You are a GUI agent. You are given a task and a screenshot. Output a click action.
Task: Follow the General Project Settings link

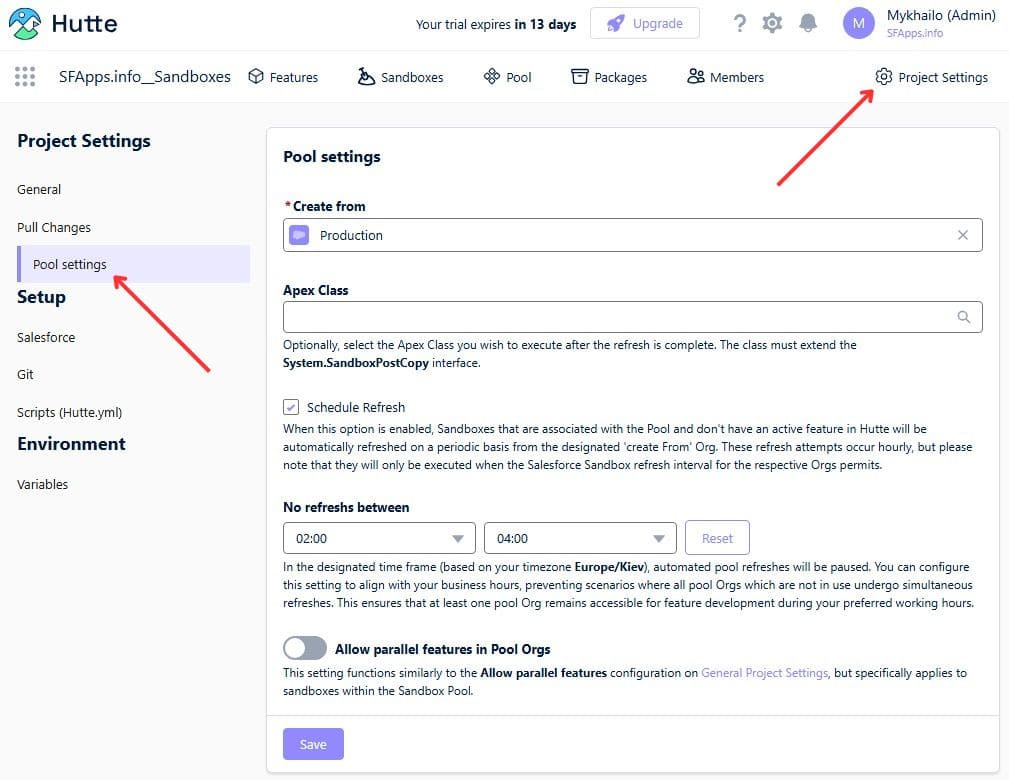click(x=764, y=673)
